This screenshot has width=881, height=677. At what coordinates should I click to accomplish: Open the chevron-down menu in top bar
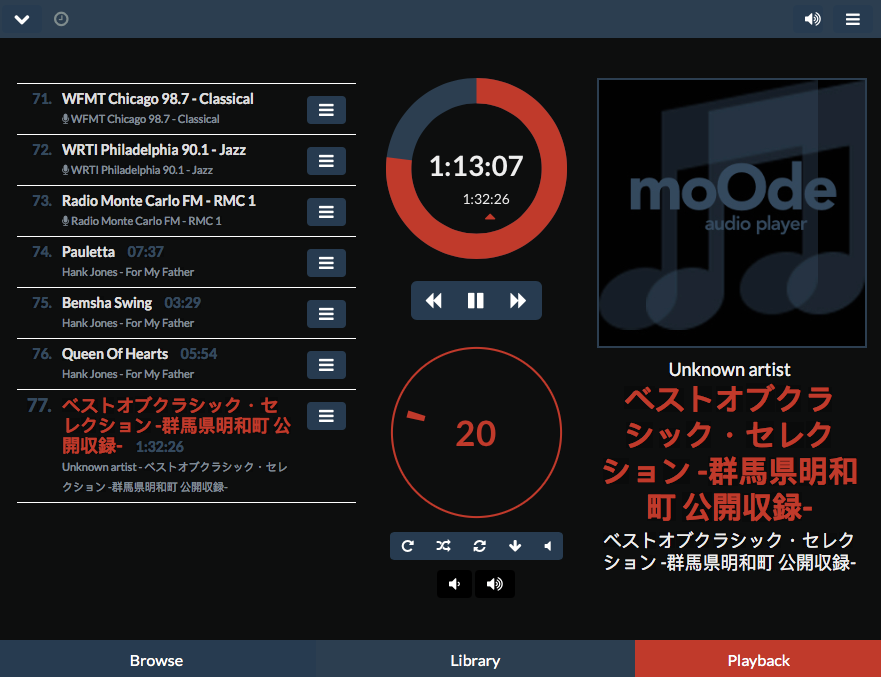[x=21, y=19]
